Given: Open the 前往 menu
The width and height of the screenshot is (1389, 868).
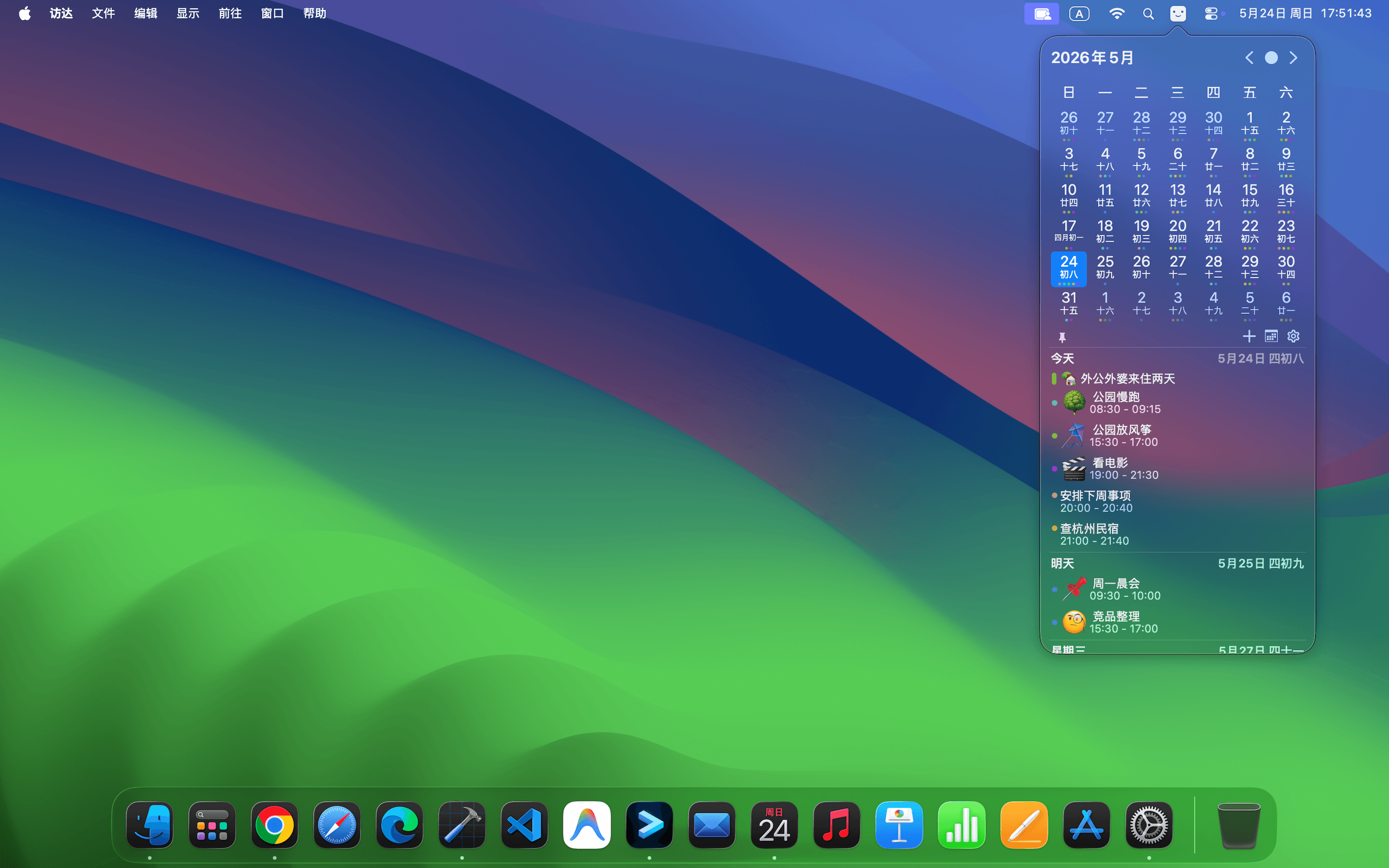Looking at the screenshot, I should [230, 13].
